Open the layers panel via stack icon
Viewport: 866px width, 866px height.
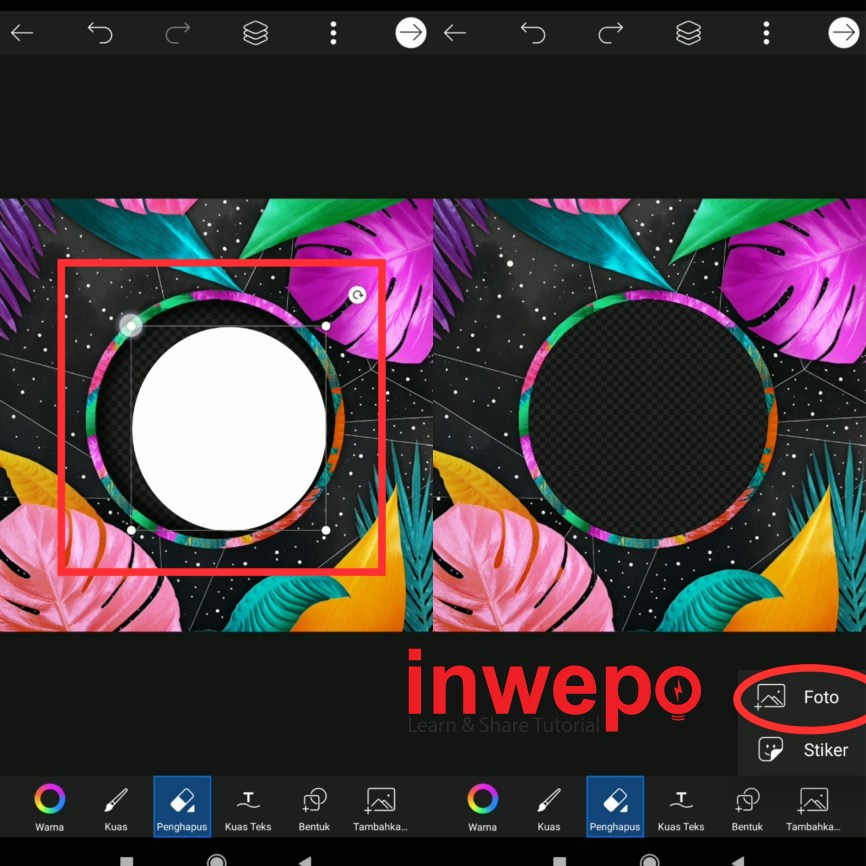(255, 32)
